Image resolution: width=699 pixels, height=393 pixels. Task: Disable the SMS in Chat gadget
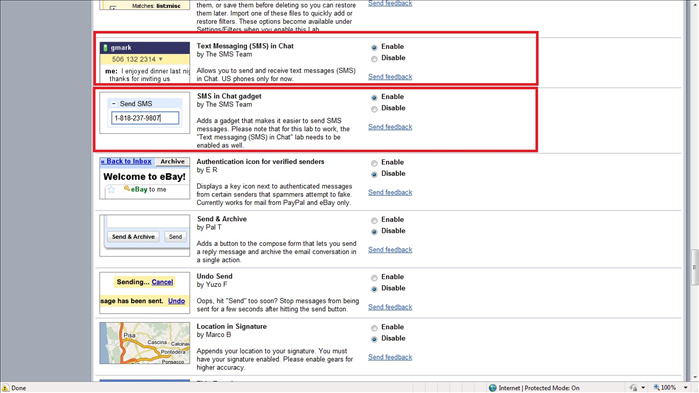pos(374,109)
